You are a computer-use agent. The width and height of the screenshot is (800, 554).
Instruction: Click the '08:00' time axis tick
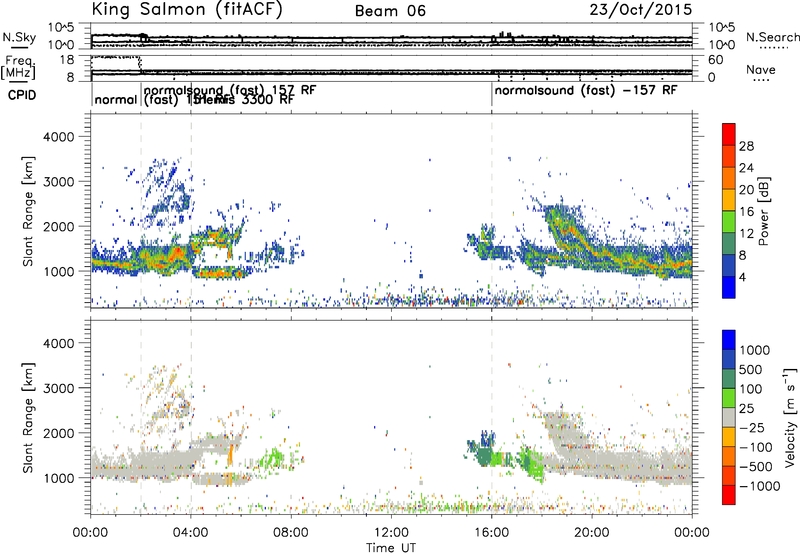291,533
